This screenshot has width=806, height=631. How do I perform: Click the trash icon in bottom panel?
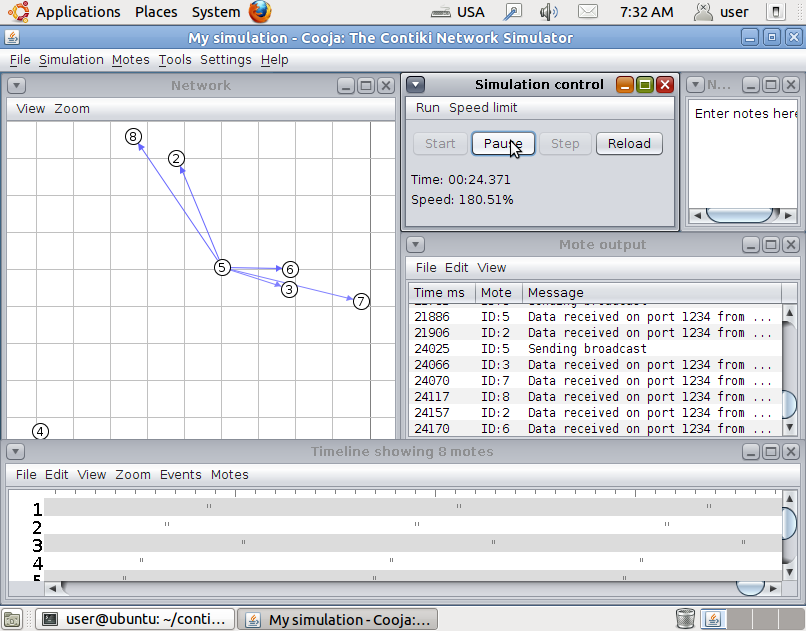[685, 619]
